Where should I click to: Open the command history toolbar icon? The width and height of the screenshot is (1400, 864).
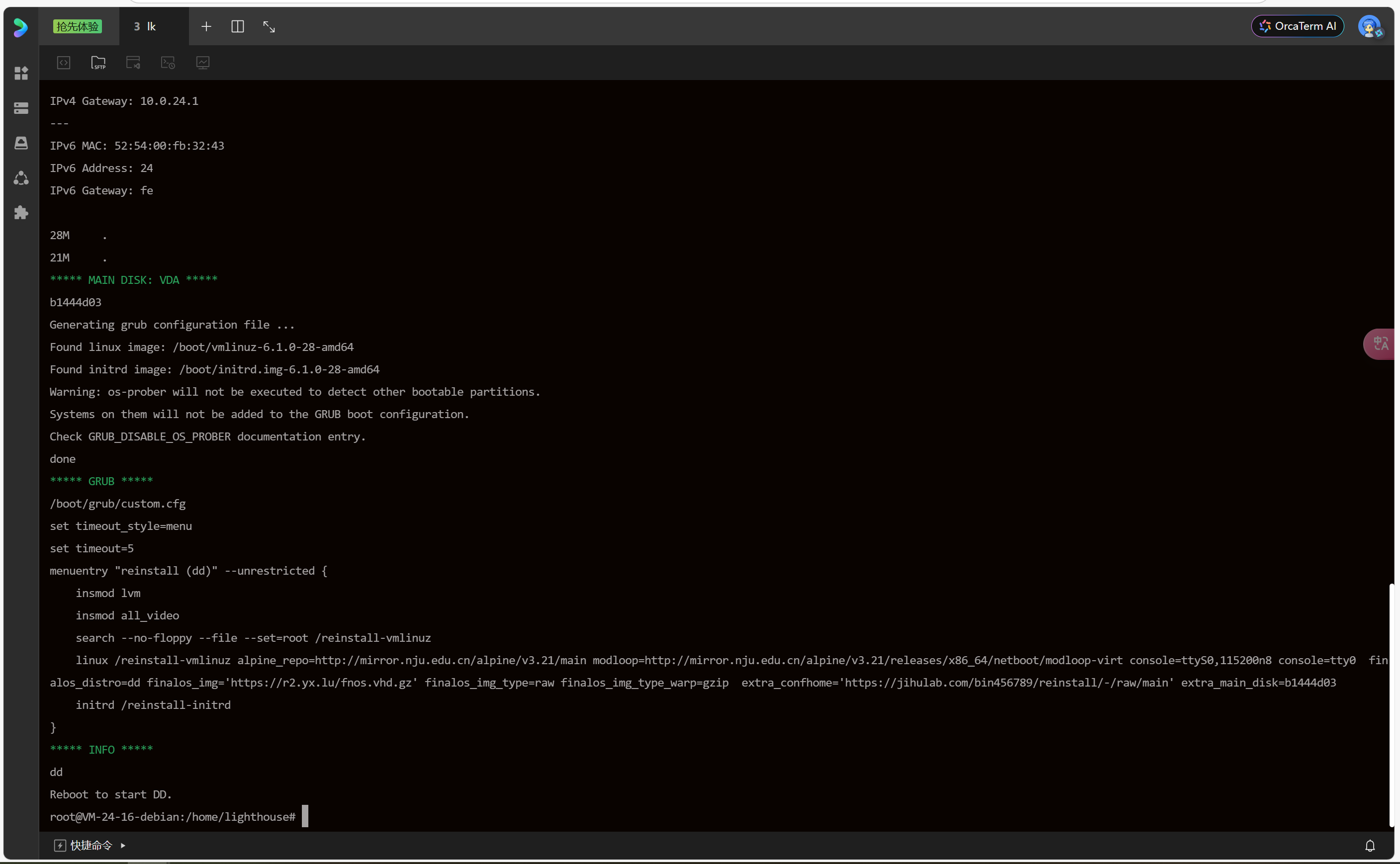click(168, 62)
